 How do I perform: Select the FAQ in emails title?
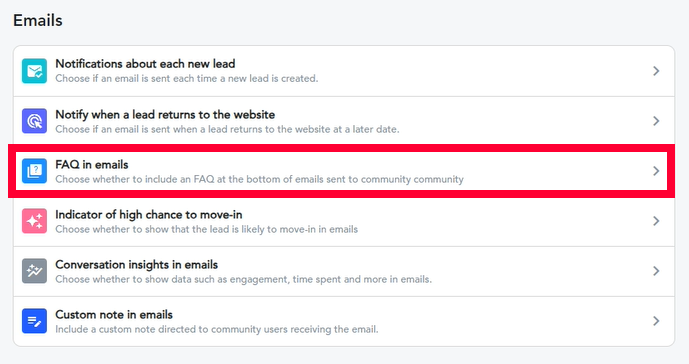pos(92,164)
